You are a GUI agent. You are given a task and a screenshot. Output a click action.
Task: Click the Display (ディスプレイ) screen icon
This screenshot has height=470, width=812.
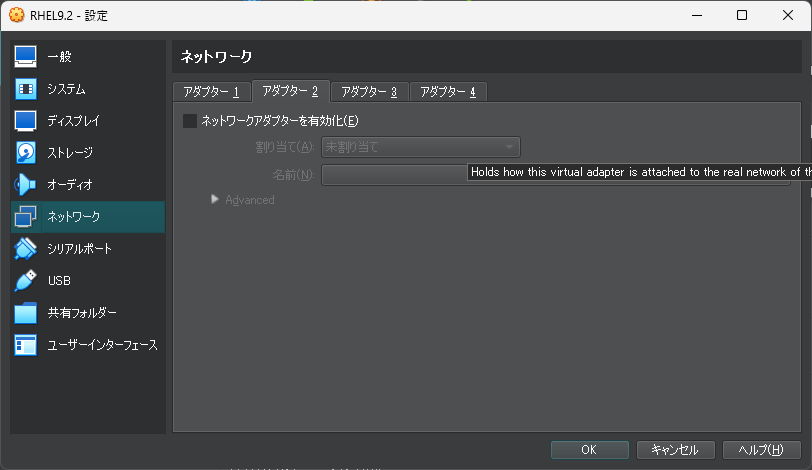[x=25, y=121]
